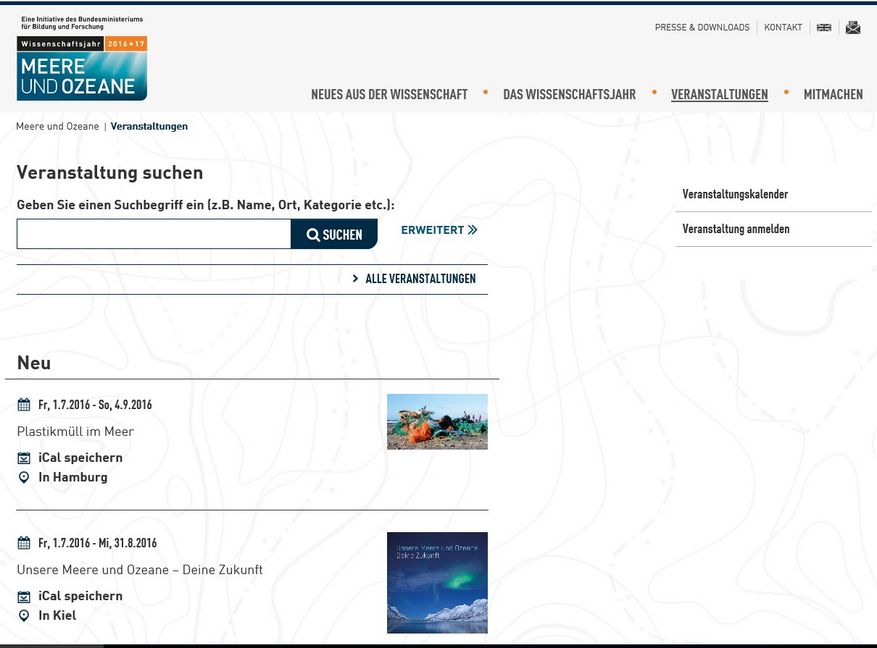Screen dimensions: 877x648
Task: Open the Unsere Meere und Ozeane poster thumbnail
Action: tap(437, 582)
